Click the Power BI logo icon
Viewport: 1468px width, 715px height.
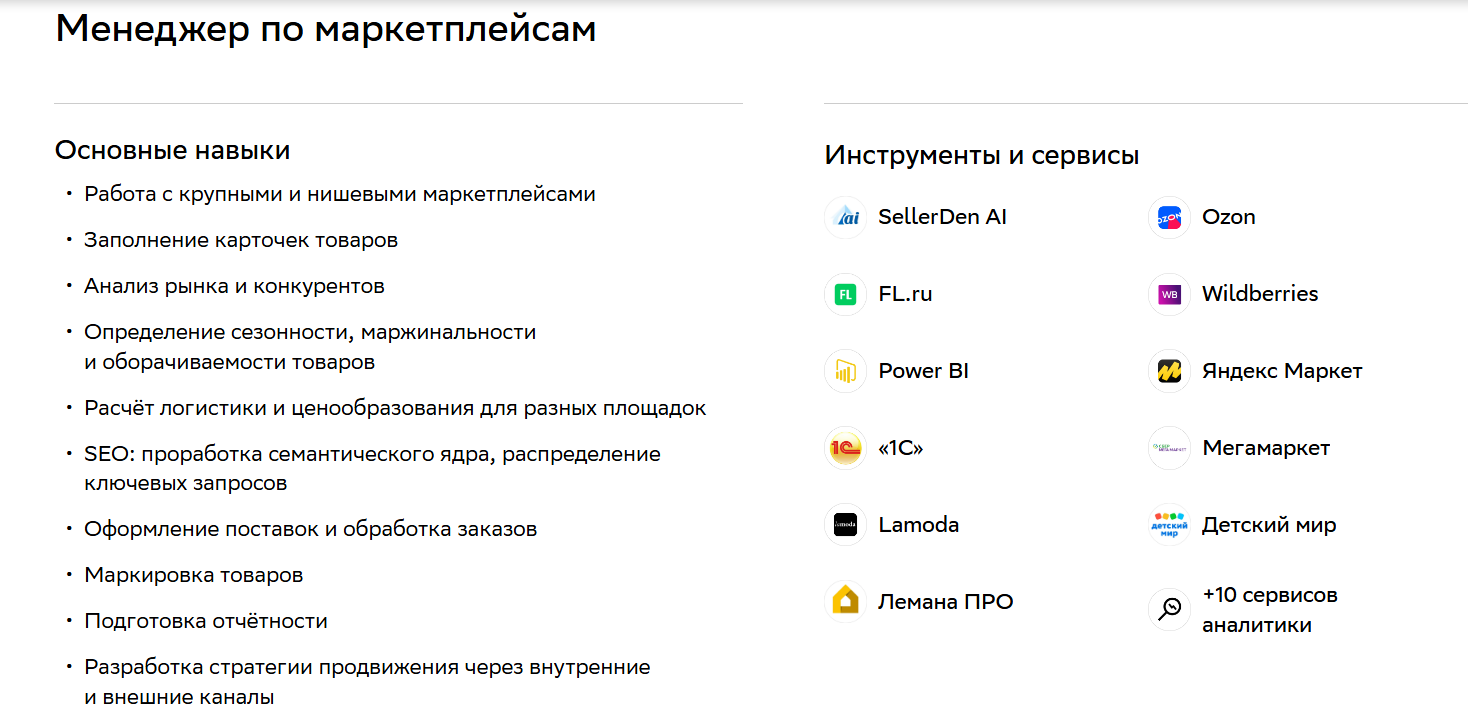pyautogui.click(x=845, y=371)
